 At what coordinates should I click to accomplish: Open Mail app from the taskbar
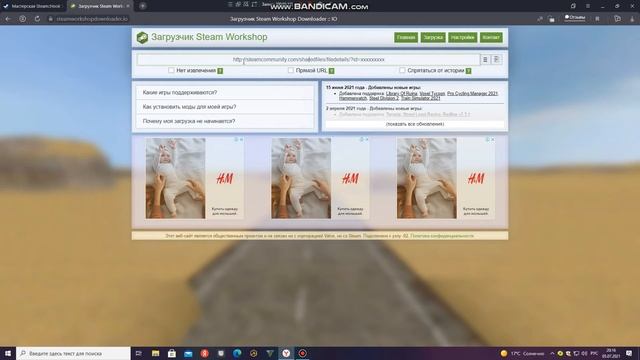(x=188, y=353)
